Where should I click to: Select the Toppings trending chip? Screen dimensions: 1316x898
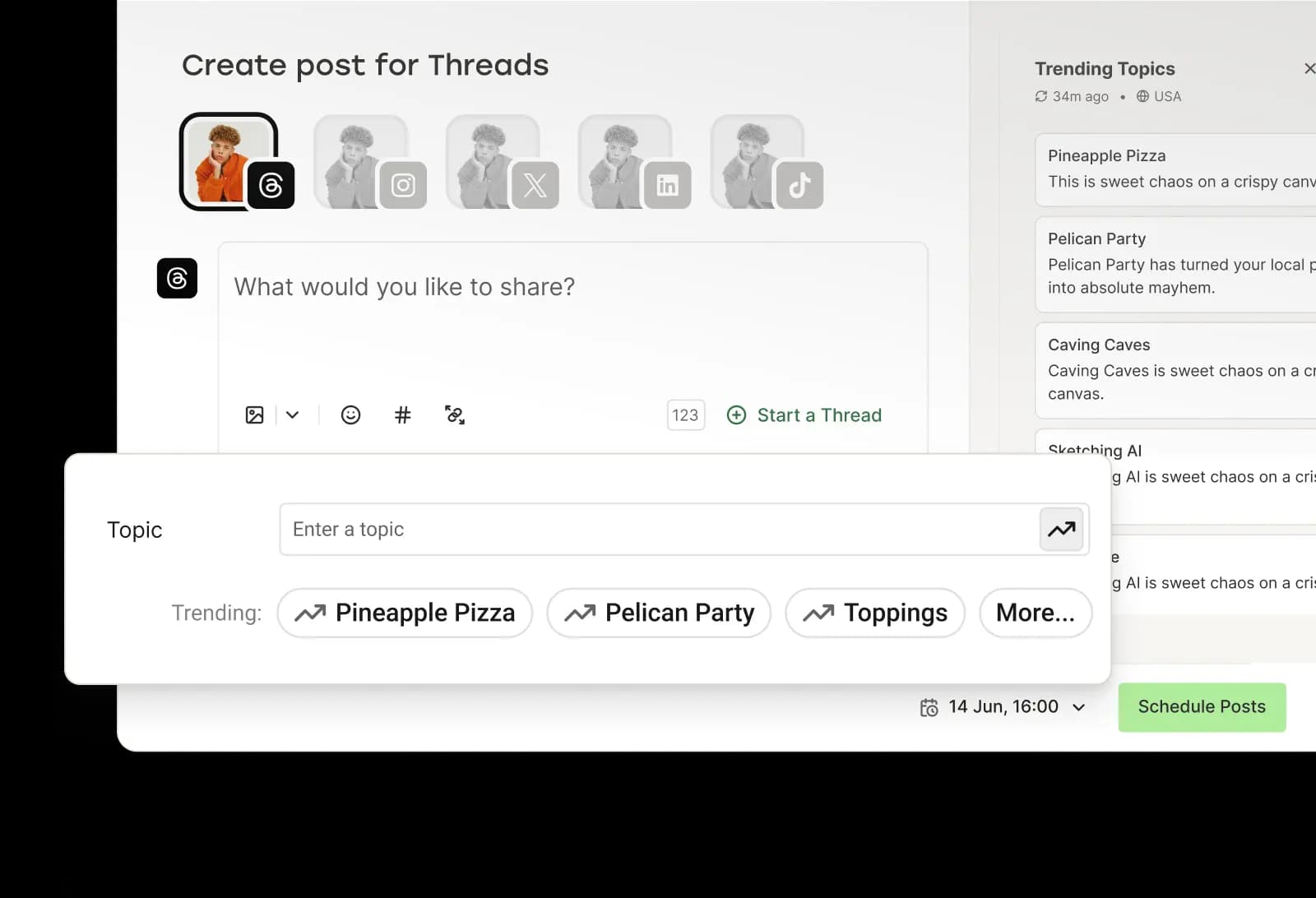click(x=874, y=613)
